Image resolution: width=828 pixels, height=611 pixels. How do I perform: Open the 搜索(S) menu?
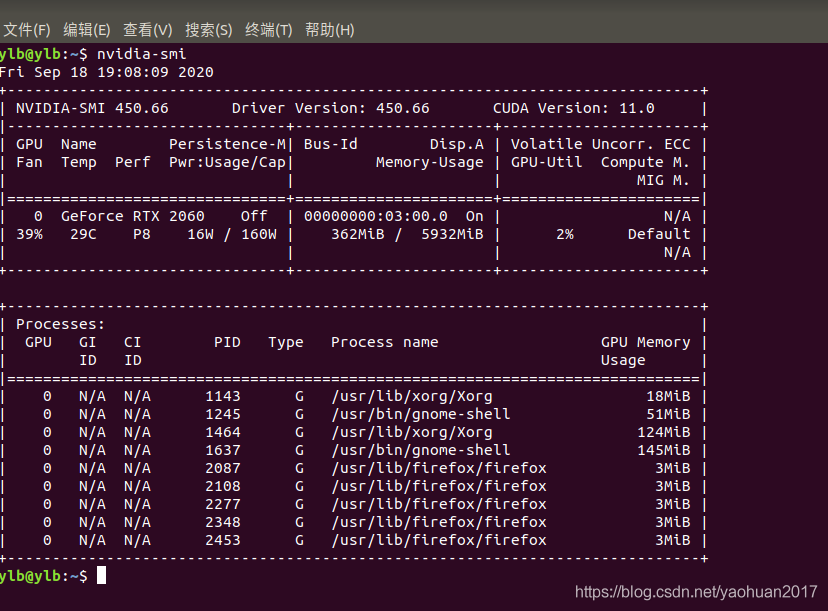208,30
